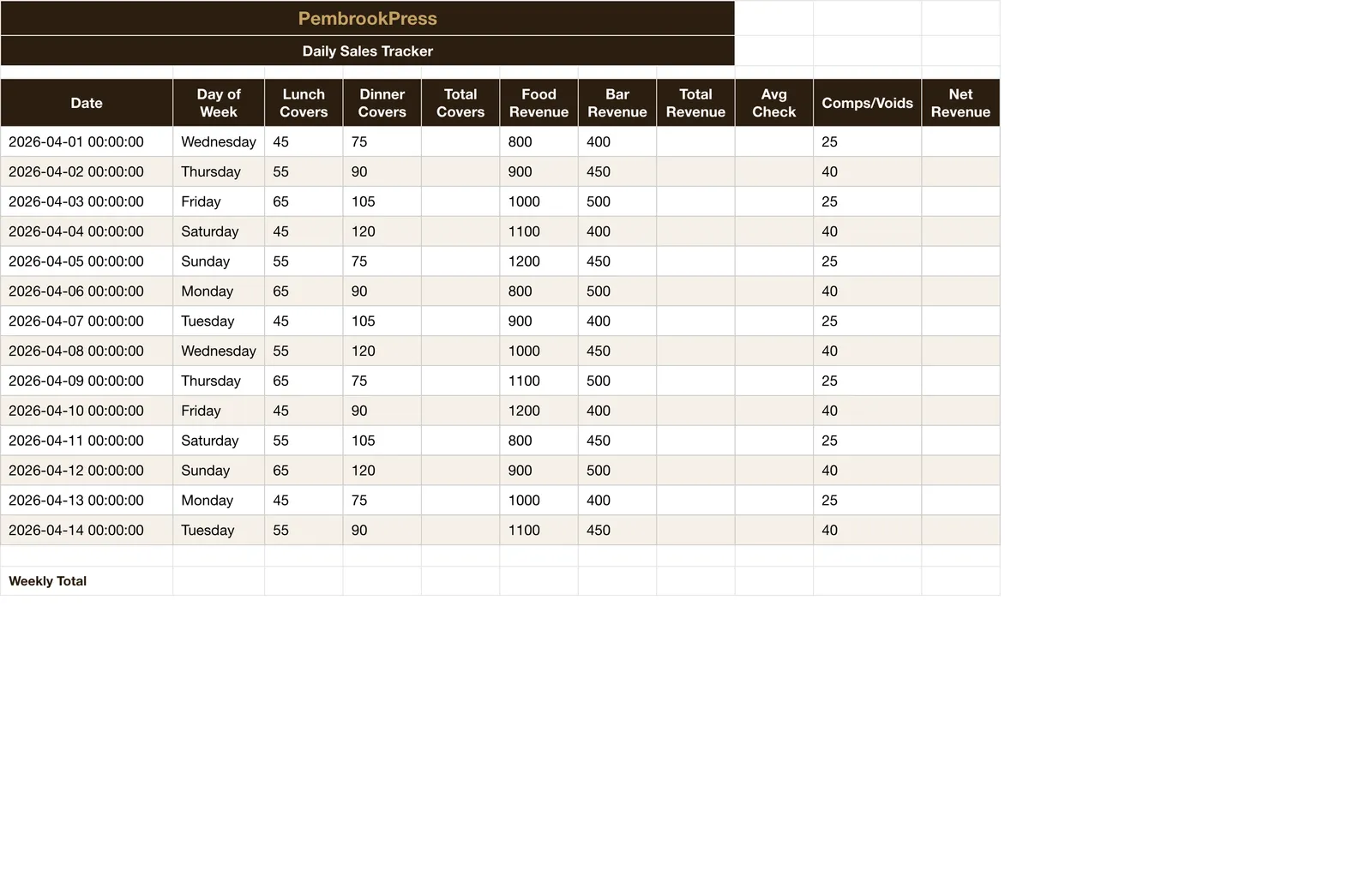Image resolution: width=1372 pixels, height=882 pixels.
Task: Select the PembrookPress title cell
Action: click(367, 18)
